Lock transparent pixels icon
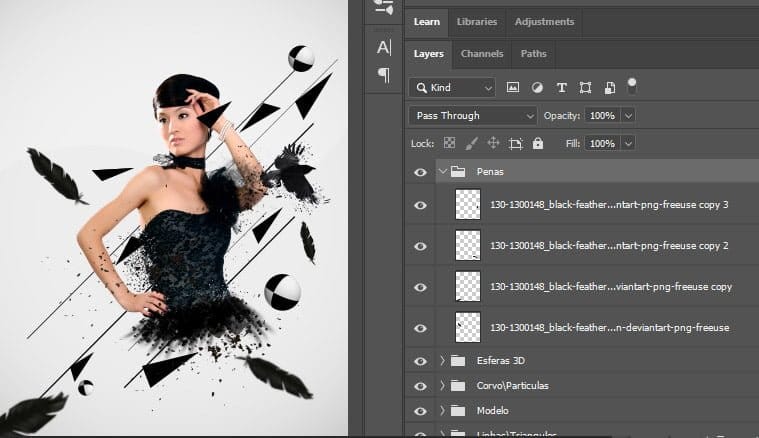The width and height of the screenshot is (759, 438). (449, 143)
